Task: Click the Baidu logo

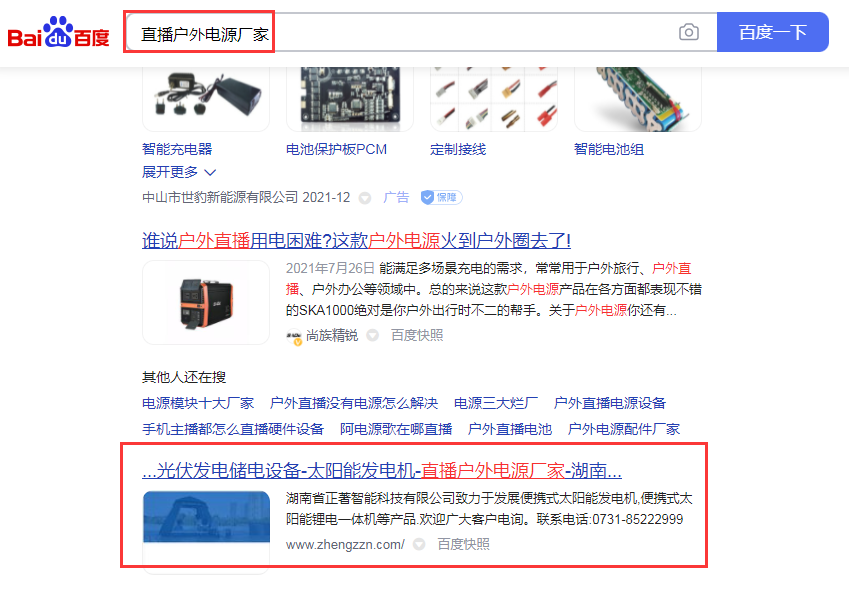Action: (58, 32)
